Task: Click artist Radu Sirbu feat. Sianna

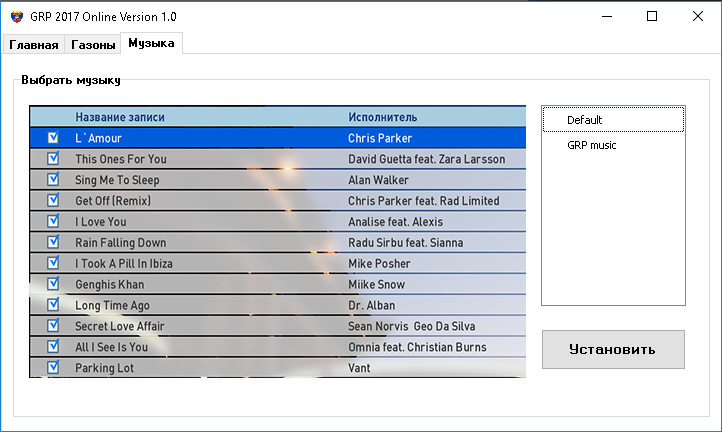Action: tap(405, 243)
